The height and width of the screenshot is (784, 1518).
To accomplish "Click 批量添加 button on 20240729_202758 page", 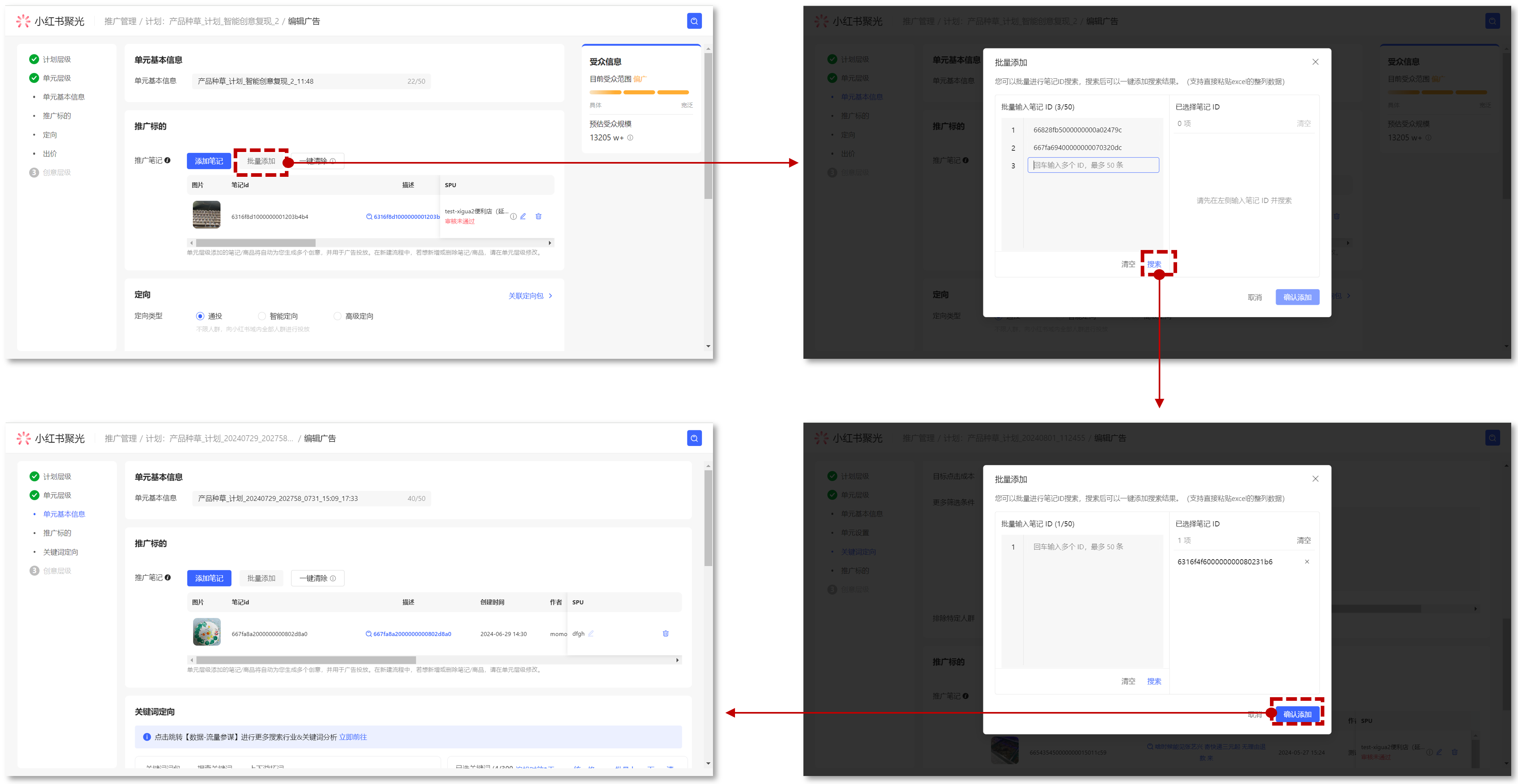I will point(261,578).
